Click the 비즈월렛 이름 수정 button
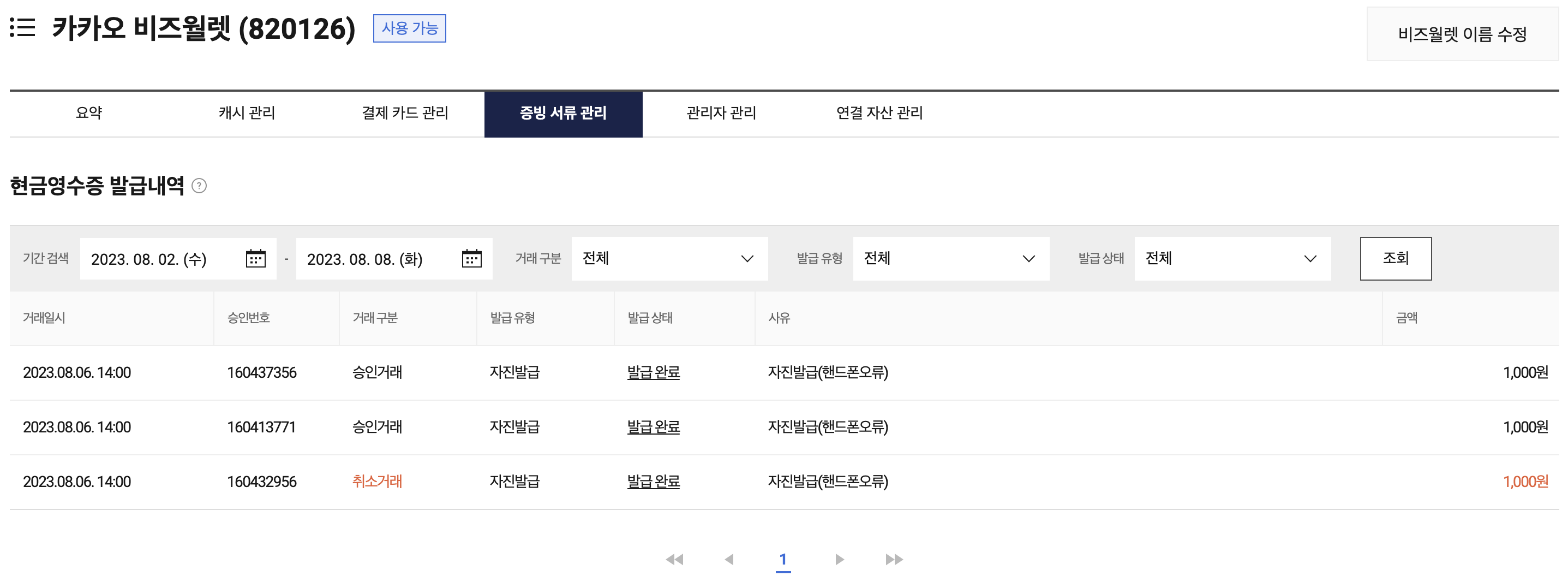Viewport: 1568px width, 582px height. tap(1462, 34)
